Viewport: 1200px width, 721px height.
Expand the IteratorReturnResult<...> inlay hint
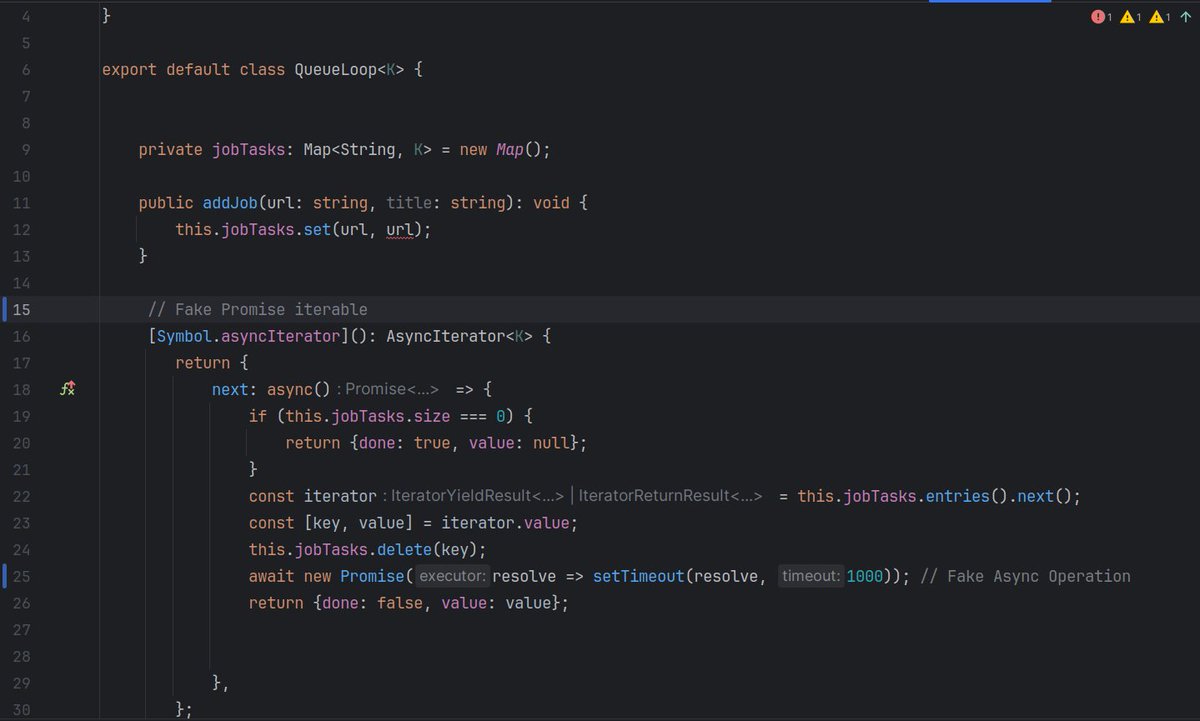coord(671,496)
